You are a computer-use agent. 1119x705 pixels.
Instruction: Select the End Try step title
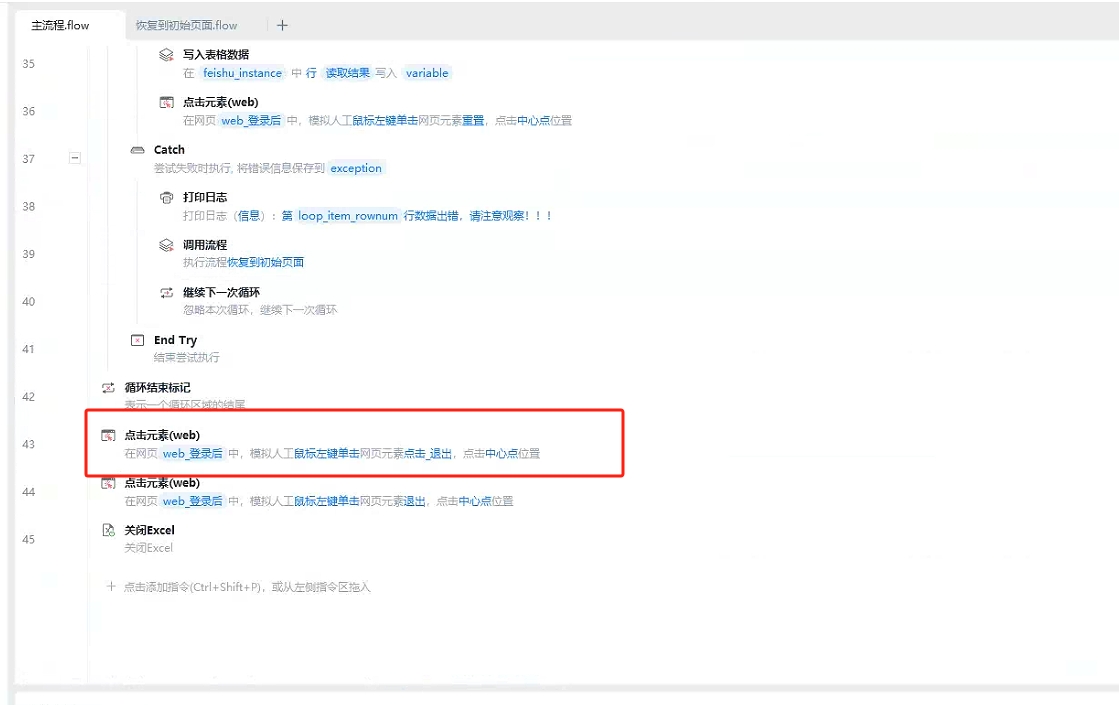tap(176, 340)
